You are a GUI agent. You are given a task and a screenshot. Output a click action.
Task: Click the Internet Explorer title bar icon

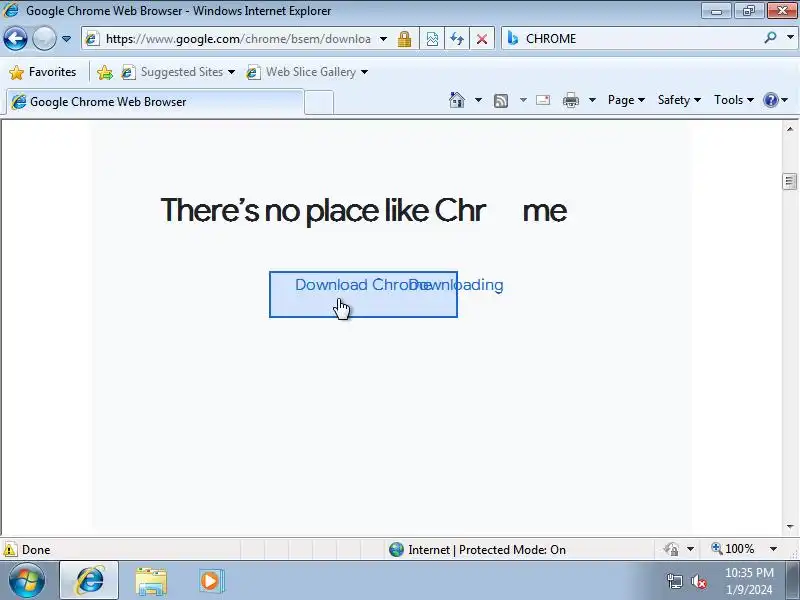[x=11, y=10]
